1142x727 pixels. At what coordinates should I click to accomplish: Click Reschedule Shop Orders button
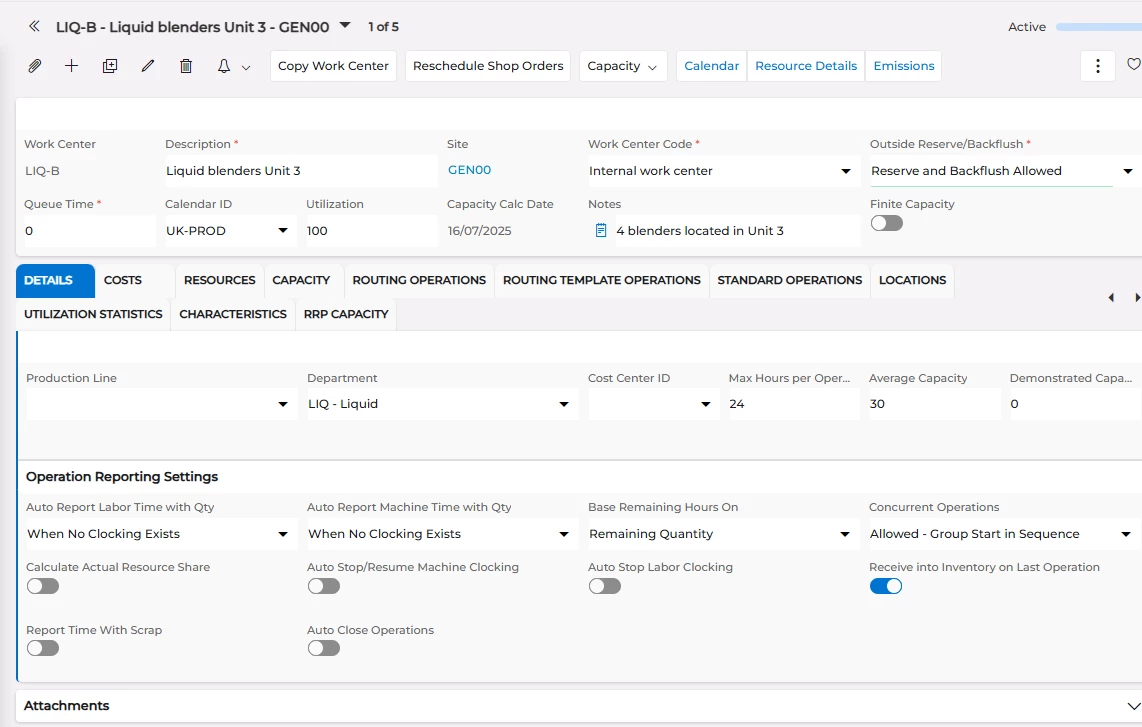coord(488,66)
